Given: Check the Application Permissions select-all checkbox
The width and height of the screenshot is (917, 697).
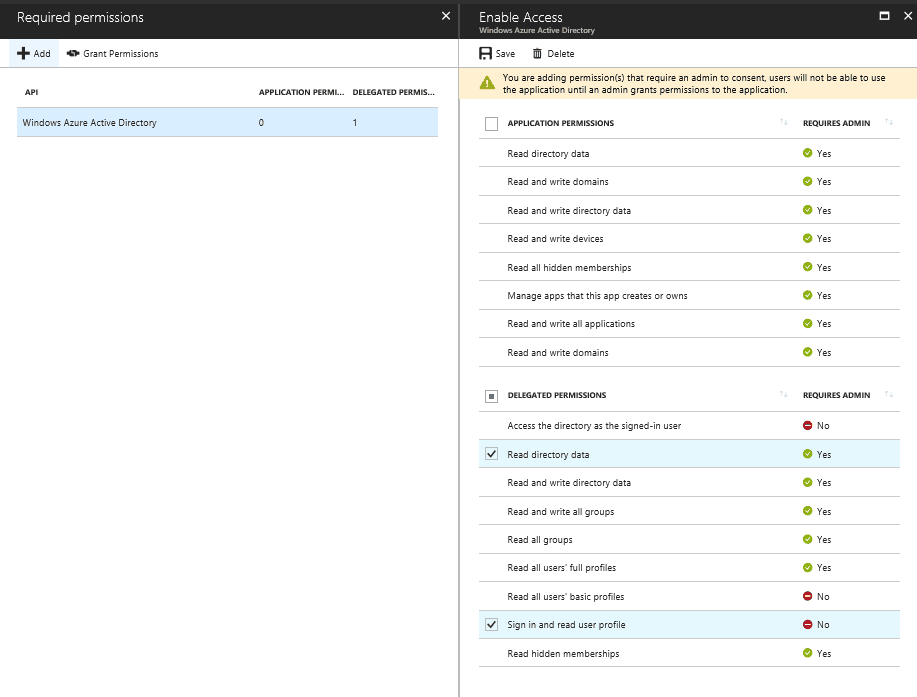Looking at the screenshot, I should [x=491, y=123].
